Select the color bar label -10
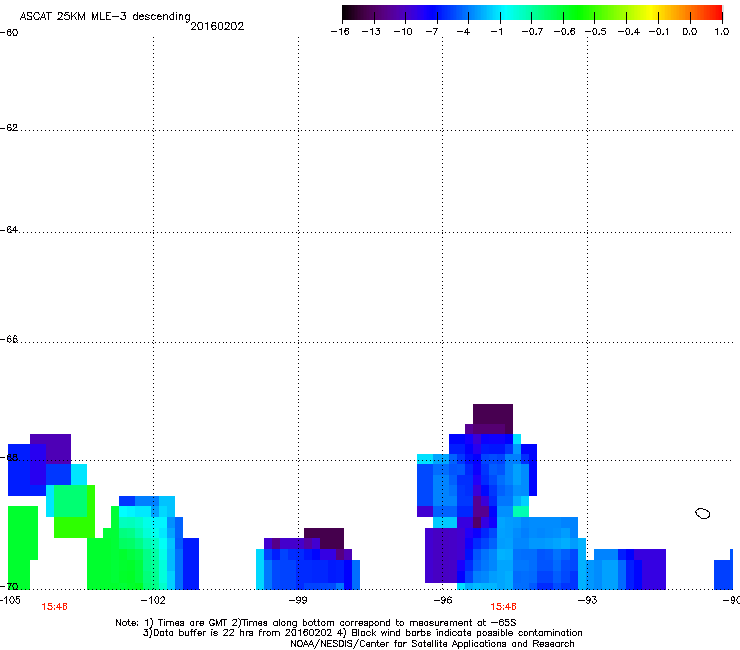The width and height of the screenshot is (740, 650). click(403, 32)
